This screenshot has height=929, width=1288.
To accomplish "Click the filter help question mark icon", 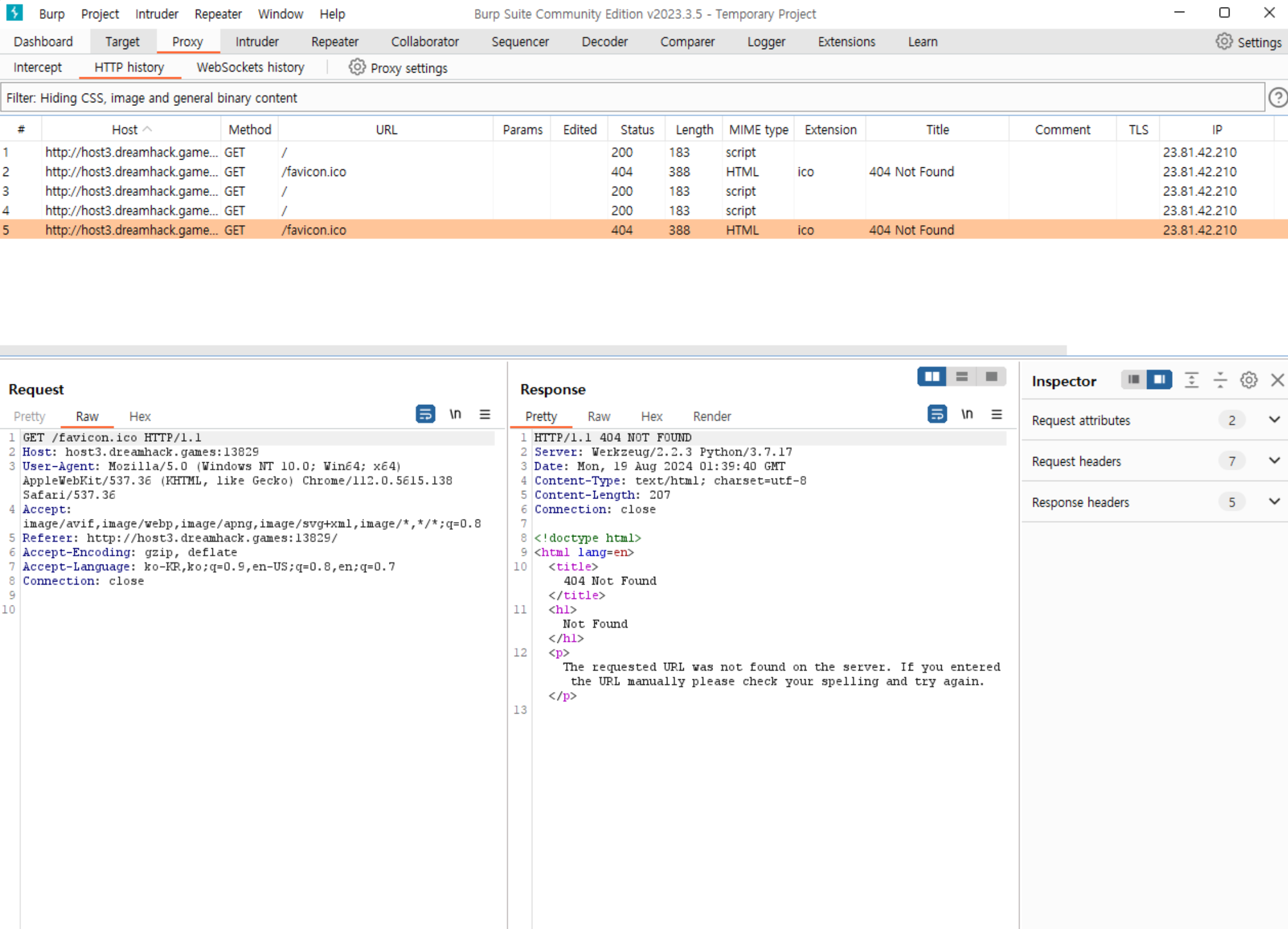I will pyautogui.click(x=1278, y=98).
